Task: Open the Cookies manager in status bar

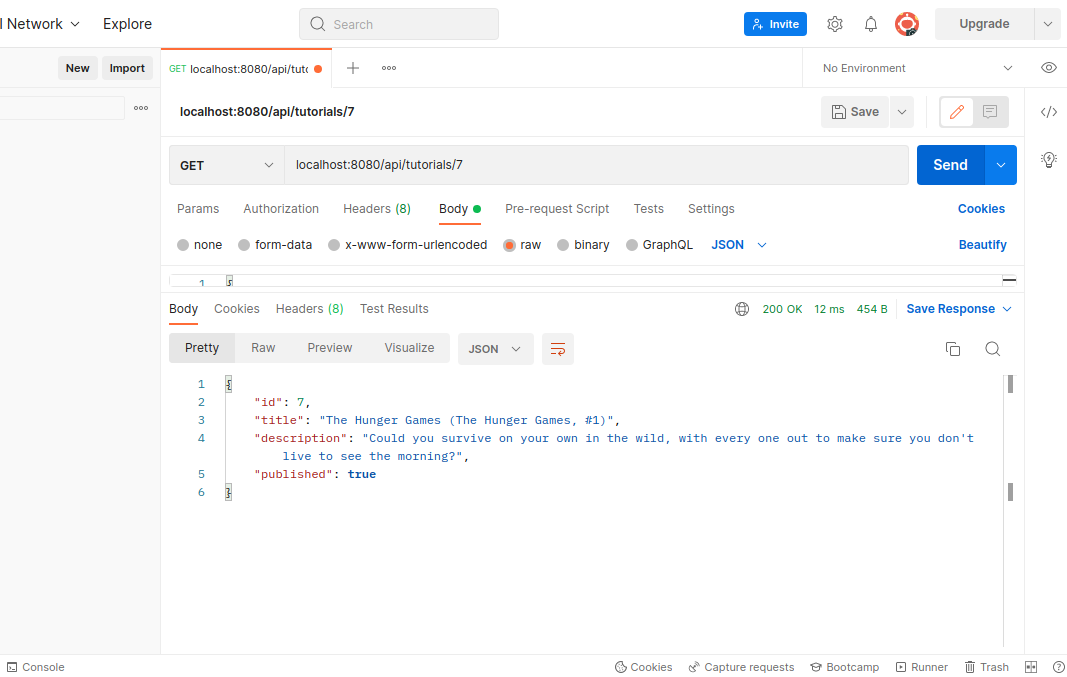Action: [x=643, y=667]
